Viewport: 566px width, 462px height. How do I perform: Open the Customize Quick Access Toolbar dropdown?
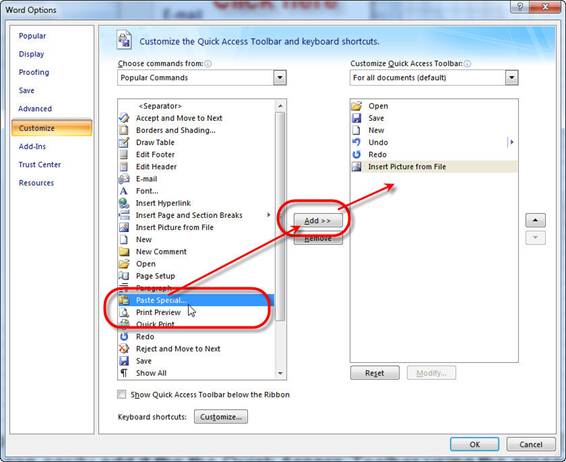(511, 78)
